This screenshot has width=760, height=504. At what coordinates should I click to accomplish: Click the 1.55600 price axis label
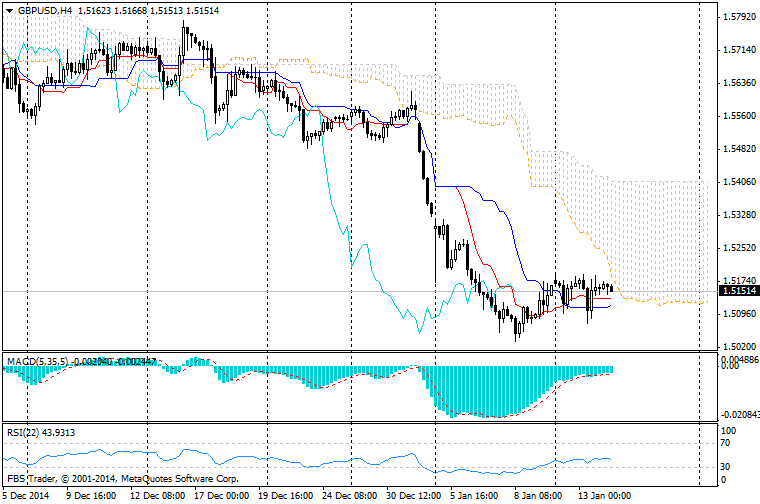click(x=739, y=116)
